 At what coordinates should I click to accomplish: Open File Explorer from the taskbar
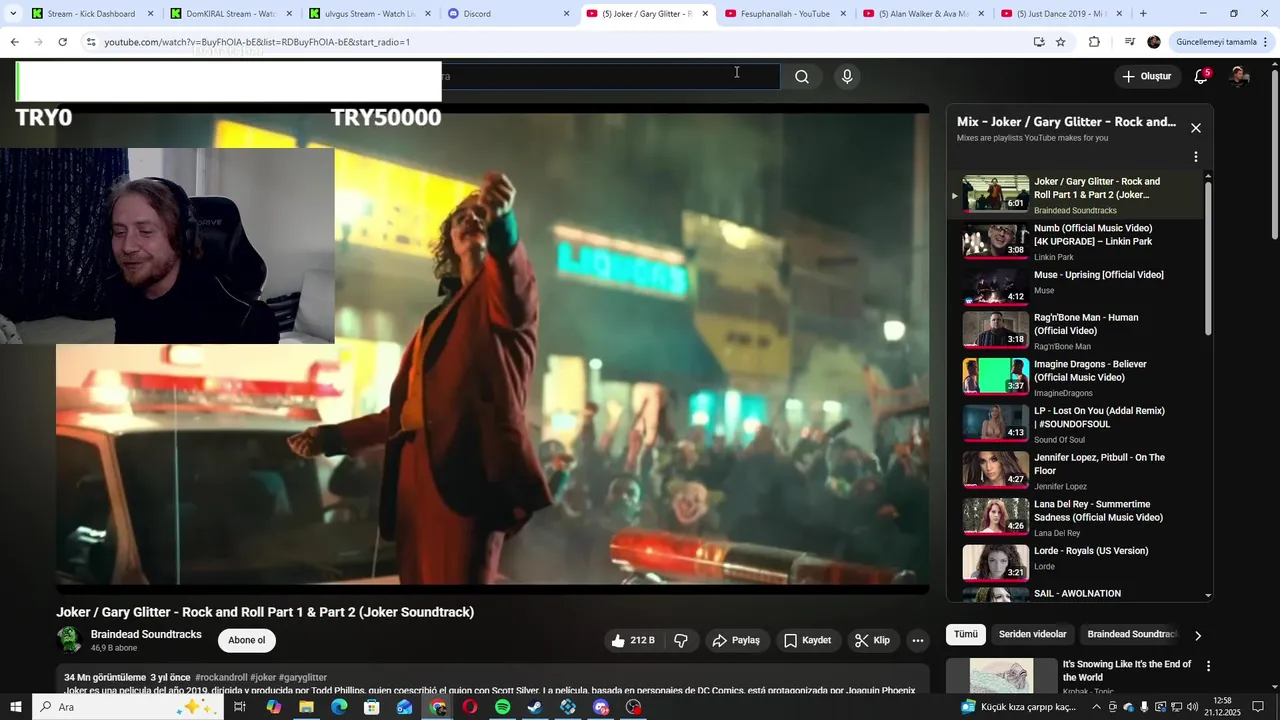(x=306, y=707)
